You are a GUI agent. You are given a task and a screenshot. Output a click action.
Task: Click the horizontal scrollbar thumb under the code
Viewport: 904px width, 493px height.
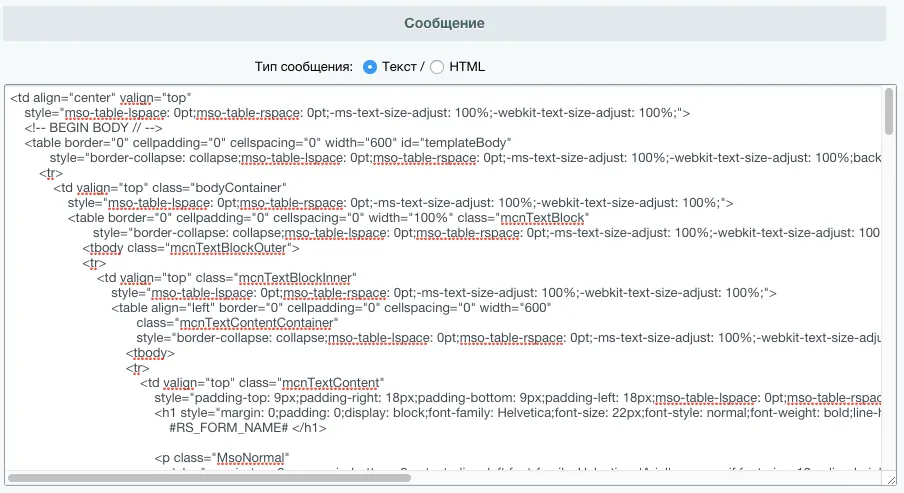210,478
